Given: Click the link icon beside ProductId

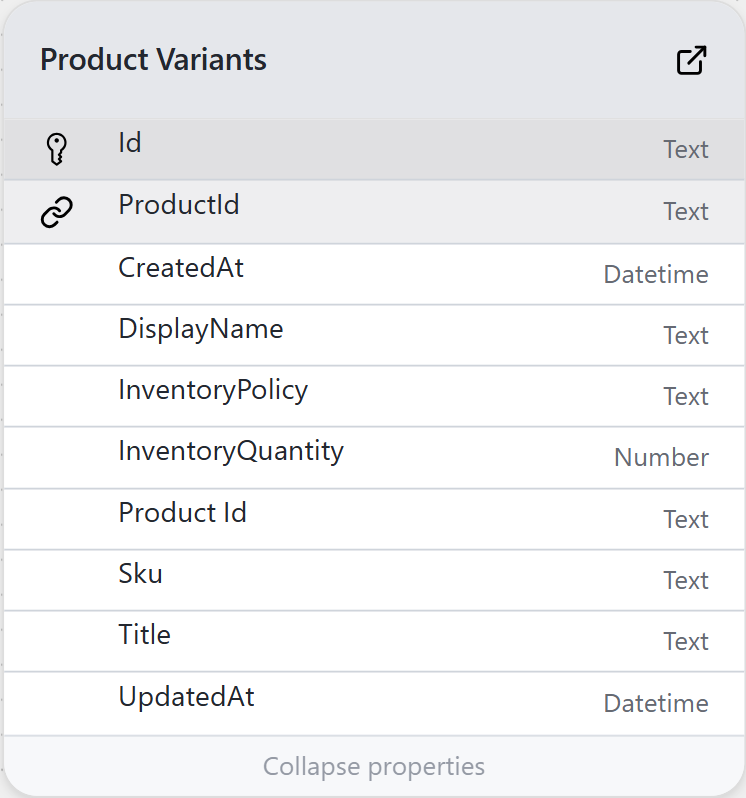Looking at the screenshot, I should pos(56,212).
